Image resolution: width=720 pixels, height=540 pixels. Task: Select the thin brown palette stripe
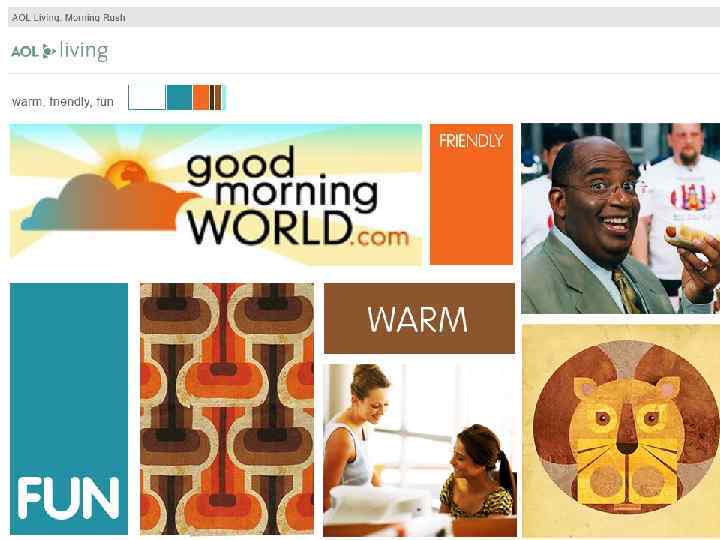click(x=218, y=97)
